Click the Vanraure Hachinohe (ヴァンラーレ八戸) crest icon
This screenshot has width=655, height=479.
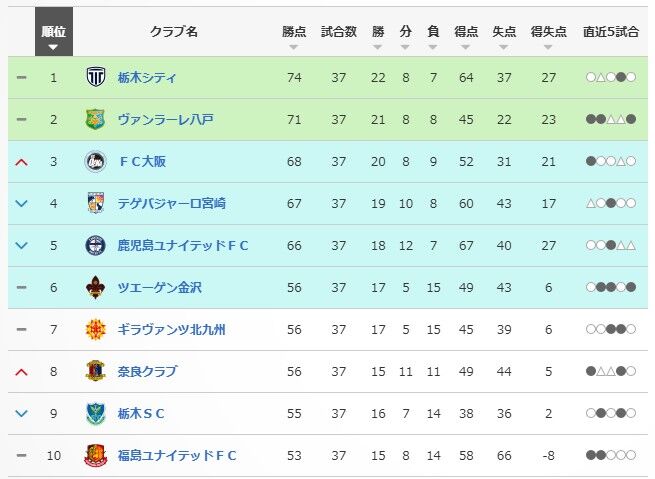[x=95, y=119]
